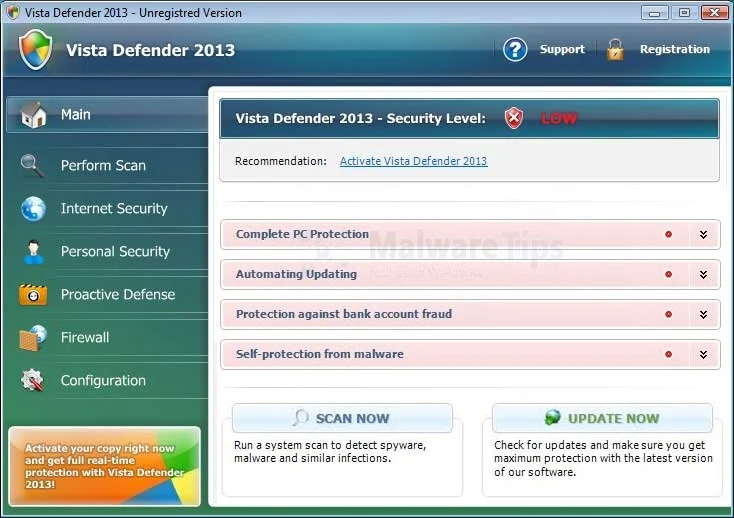Click the Registration padlock icon
This screenshot has height=518, width=734.
point(616,50)
